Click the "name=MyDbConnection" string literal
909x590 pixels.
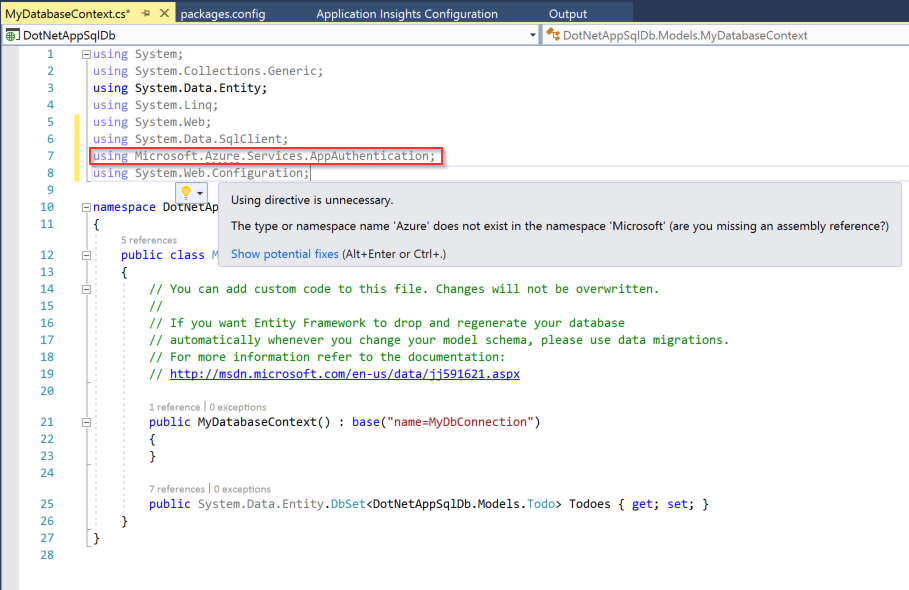(x=460, y=422)
